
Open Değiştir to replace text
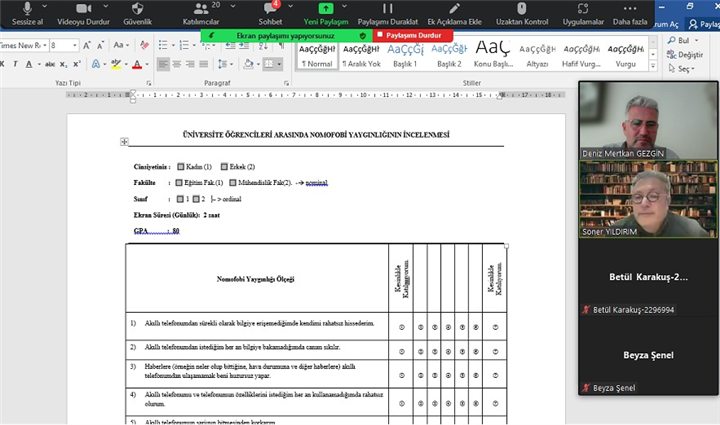tap(685, 55)
